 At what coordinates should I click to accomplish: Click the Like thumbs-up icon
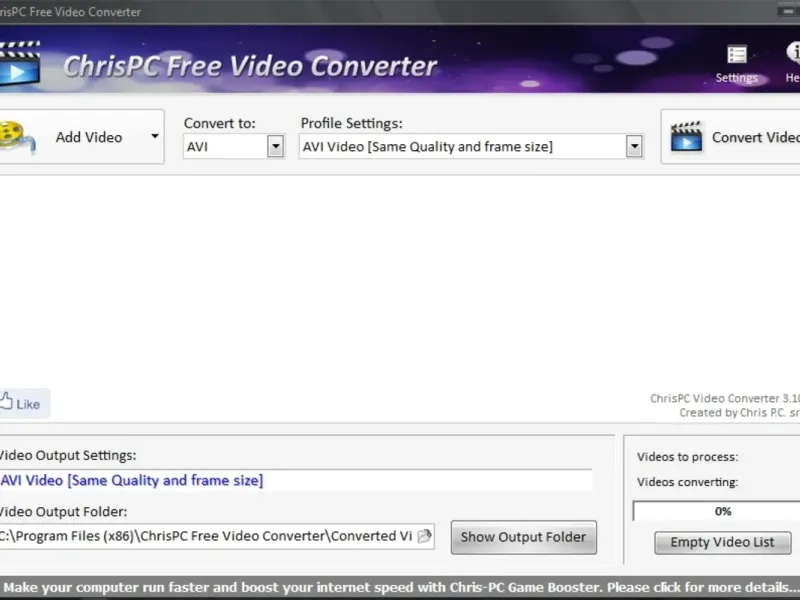6,402
